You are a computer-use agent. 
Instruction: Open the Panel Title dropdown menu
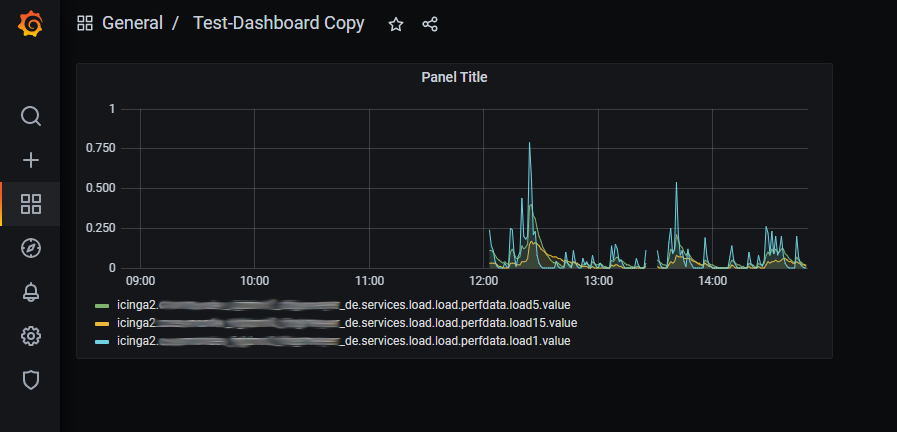coord(454,77)
